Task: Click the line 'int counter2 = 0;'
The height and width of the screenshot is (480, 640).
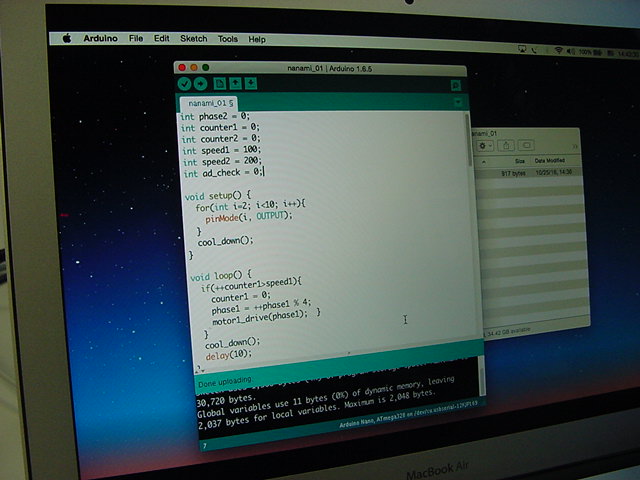Action: (x=221, y=139)
